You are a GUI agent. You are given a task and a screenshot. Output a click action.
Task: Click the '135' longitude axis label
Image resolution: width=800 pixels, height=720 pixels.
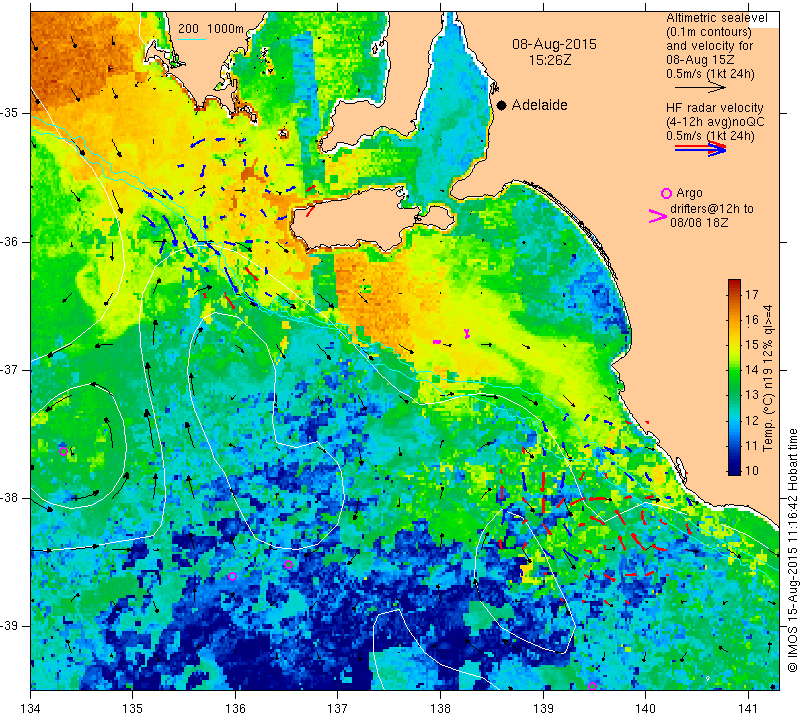133,708
